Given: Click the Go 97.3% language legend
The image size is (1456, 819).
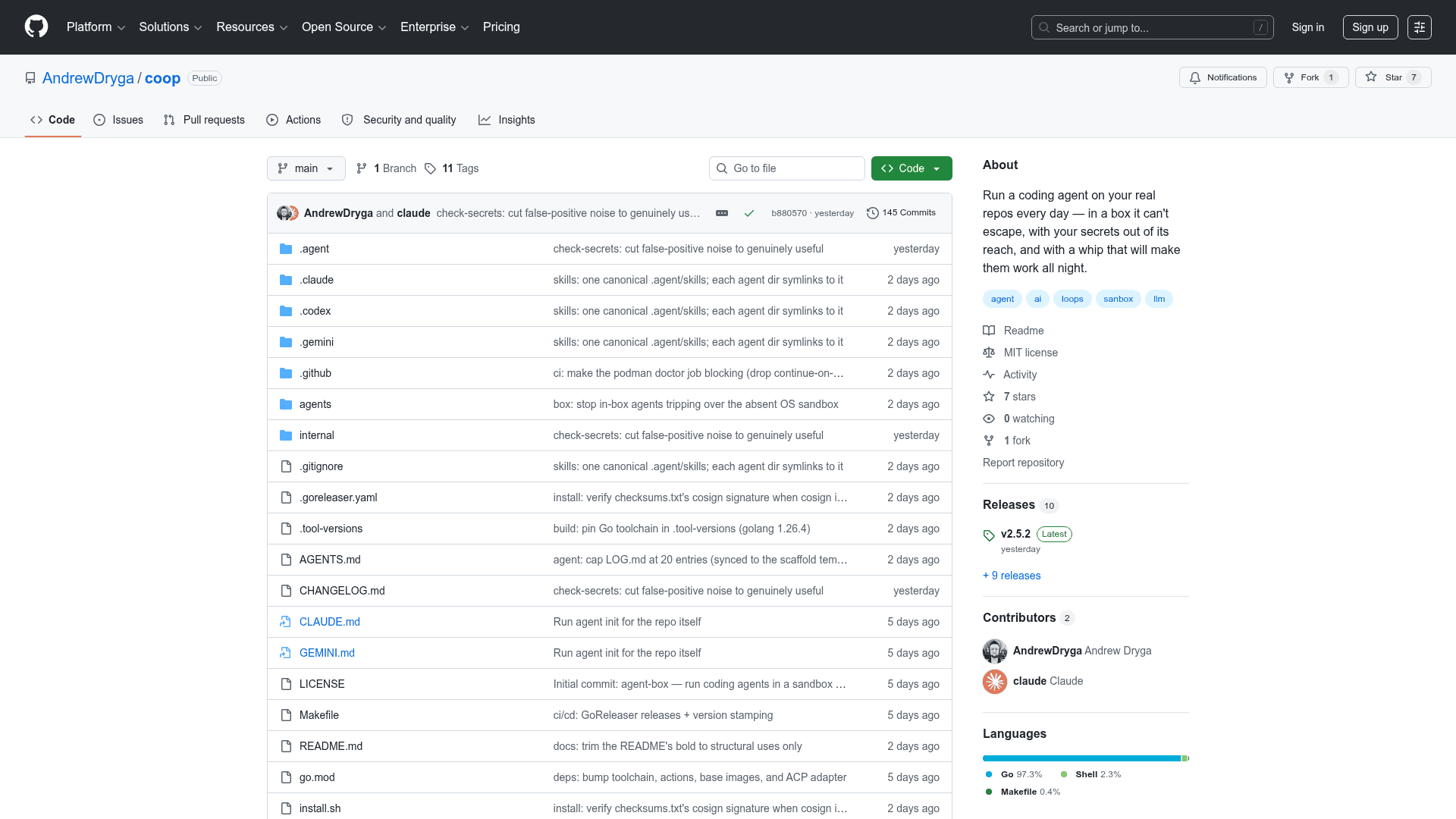Looking at the screenshot, I should coord(1014,774).
